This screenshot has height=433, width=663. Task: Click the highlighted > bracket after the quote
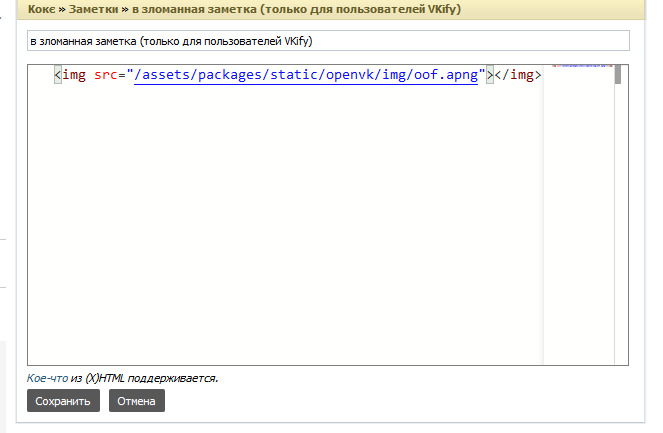490,76
